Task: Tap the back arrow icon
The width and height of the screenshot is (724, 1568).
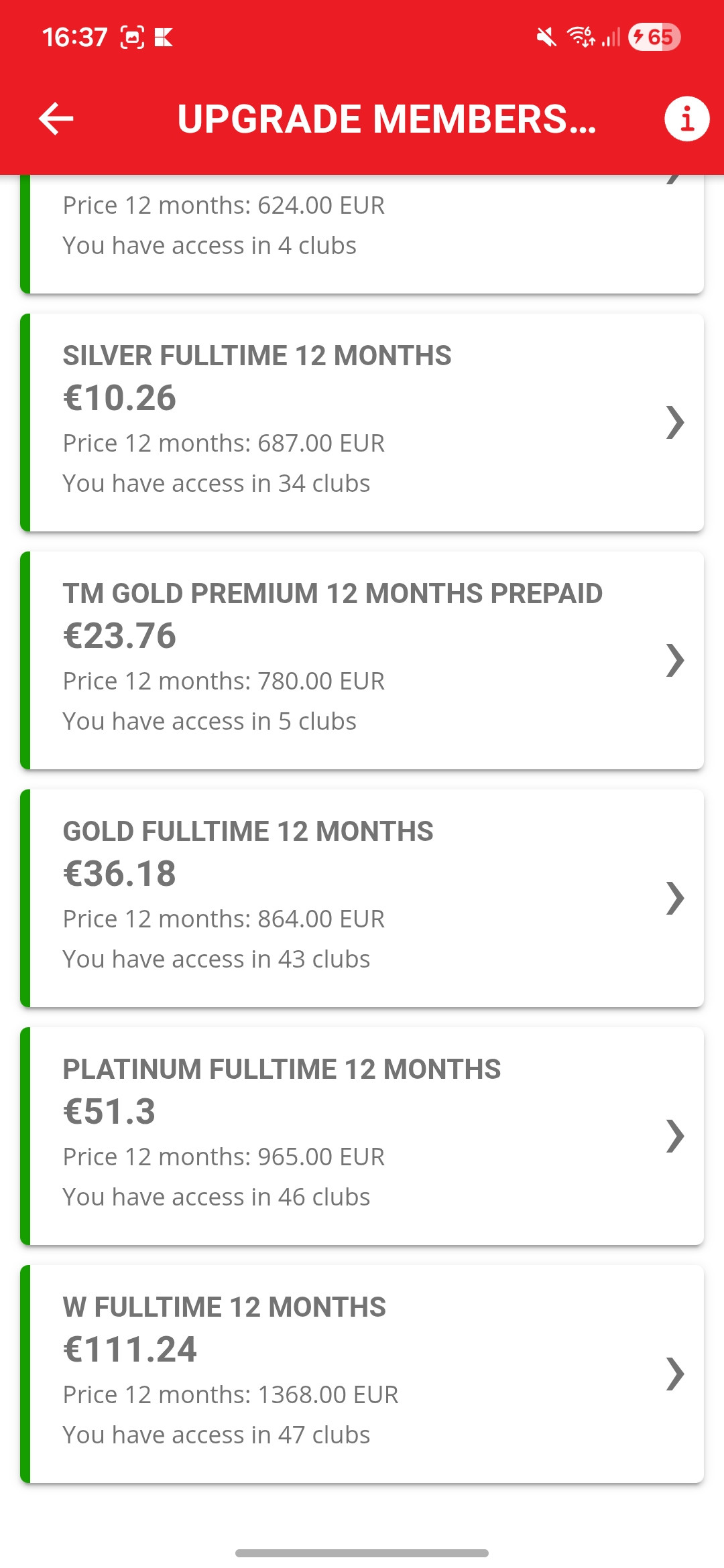Action: tap(56, 119)
